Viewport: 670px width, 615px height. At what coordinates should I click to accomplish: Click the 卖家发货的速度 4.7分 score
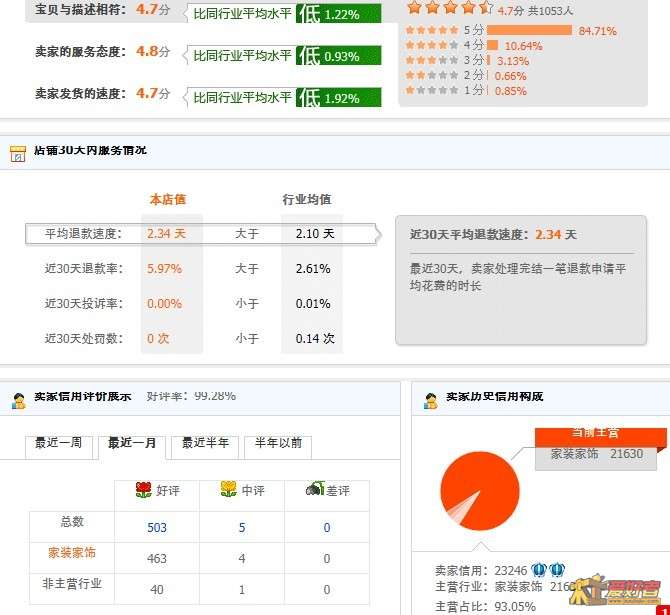point(153,93)
